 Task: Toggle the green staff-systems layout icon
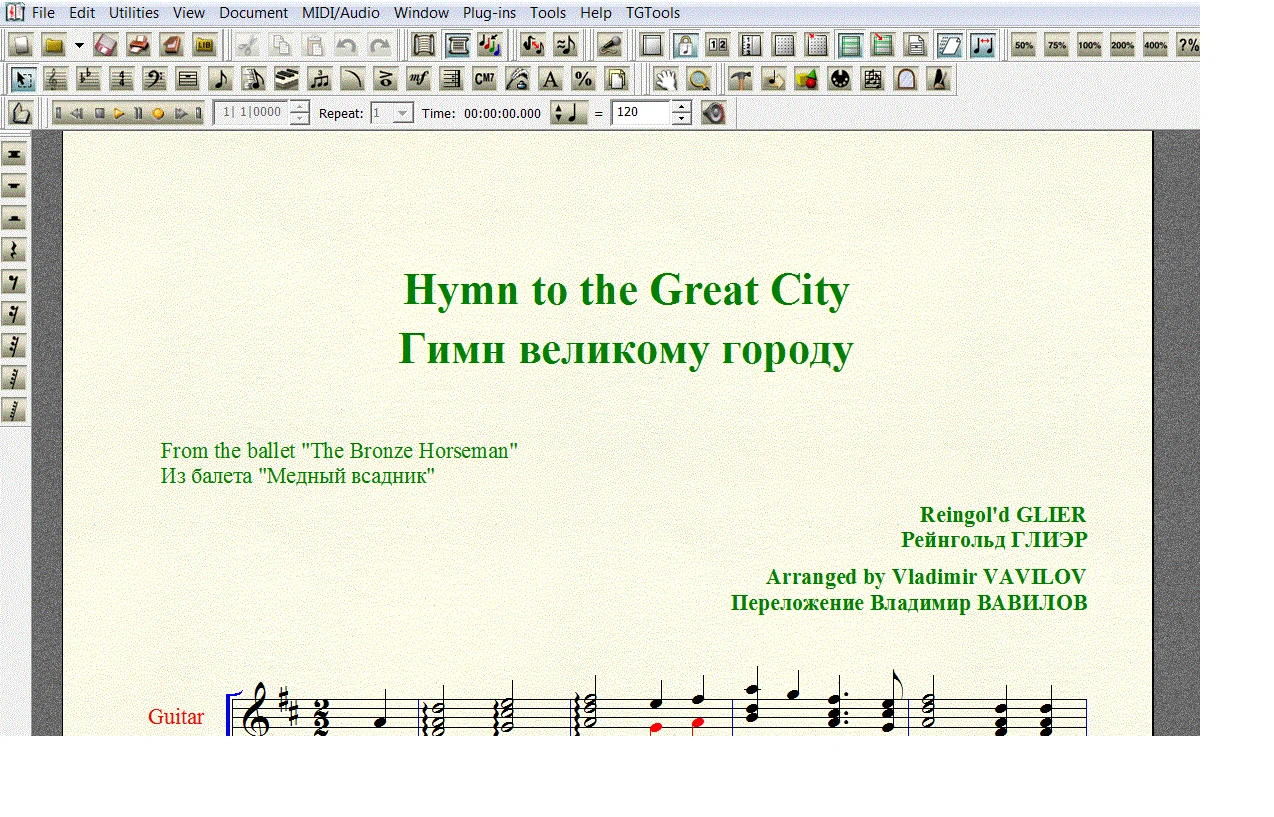point(850,45)
